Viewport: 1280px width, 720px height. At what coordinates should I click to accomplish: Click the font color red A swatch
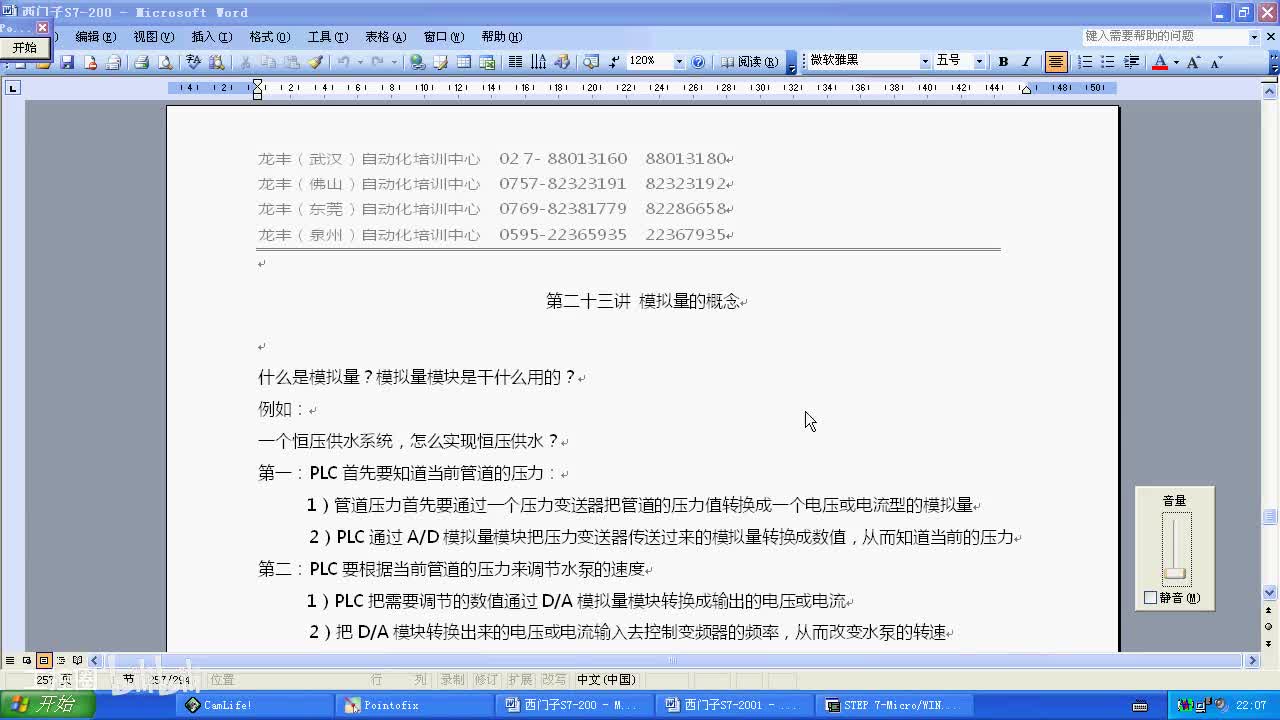[1160, 62]
